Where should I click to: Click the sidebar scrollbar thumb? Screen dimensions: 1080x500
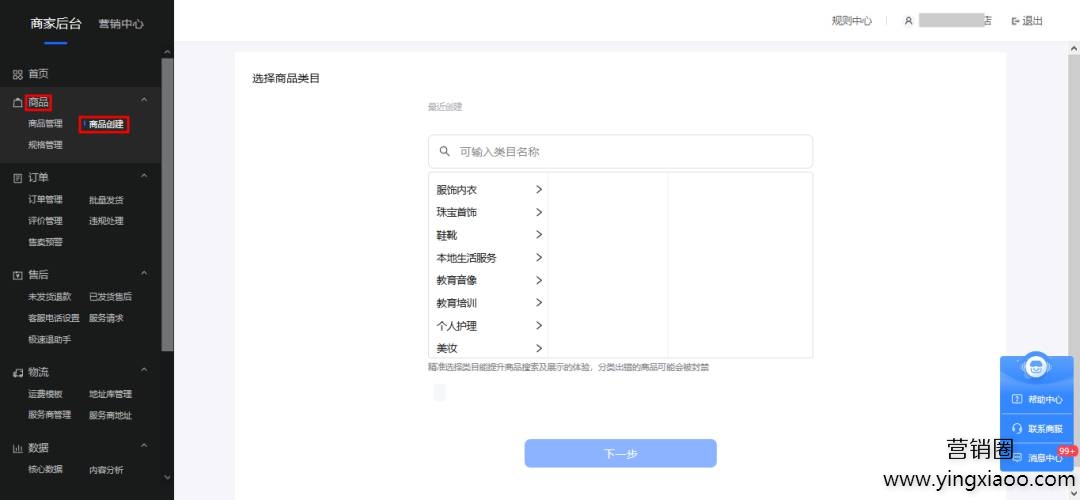167,205
